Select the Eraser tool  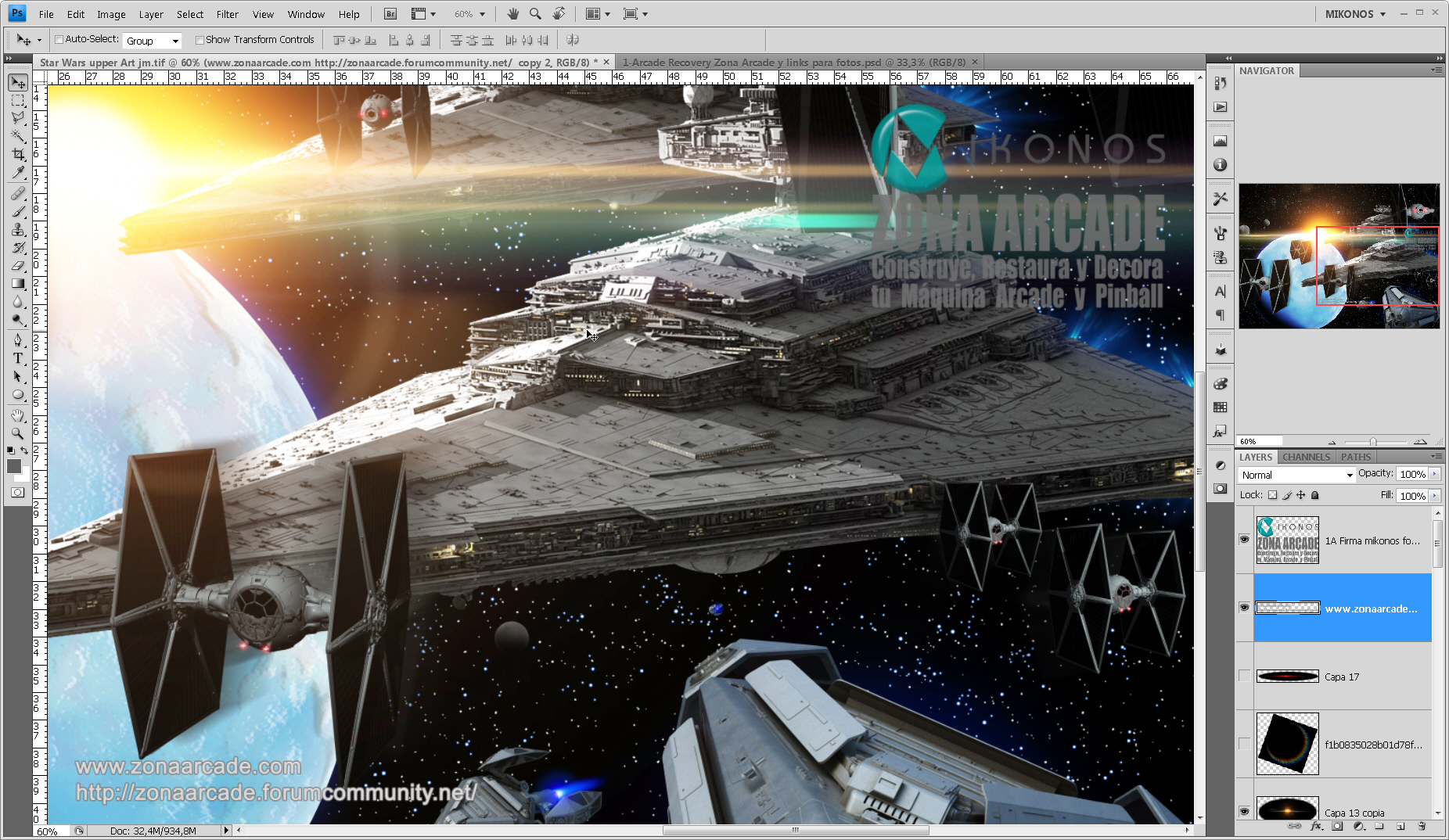[x=18, y=266]
